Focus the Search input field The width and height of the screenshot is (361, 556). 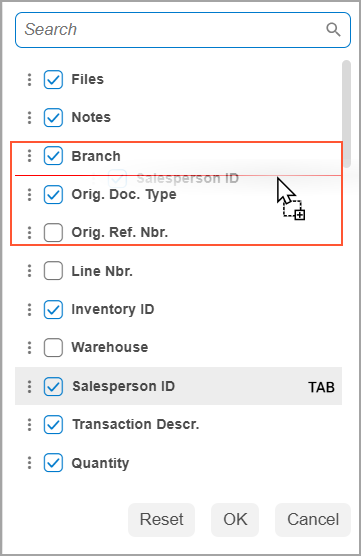click(174, 30)
